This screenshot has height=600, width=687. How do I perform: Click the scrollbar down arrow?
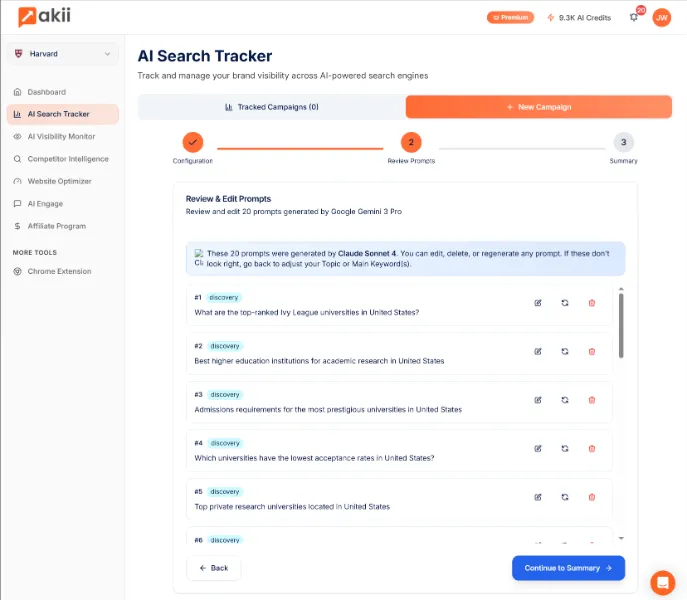[x=621, y=538]
